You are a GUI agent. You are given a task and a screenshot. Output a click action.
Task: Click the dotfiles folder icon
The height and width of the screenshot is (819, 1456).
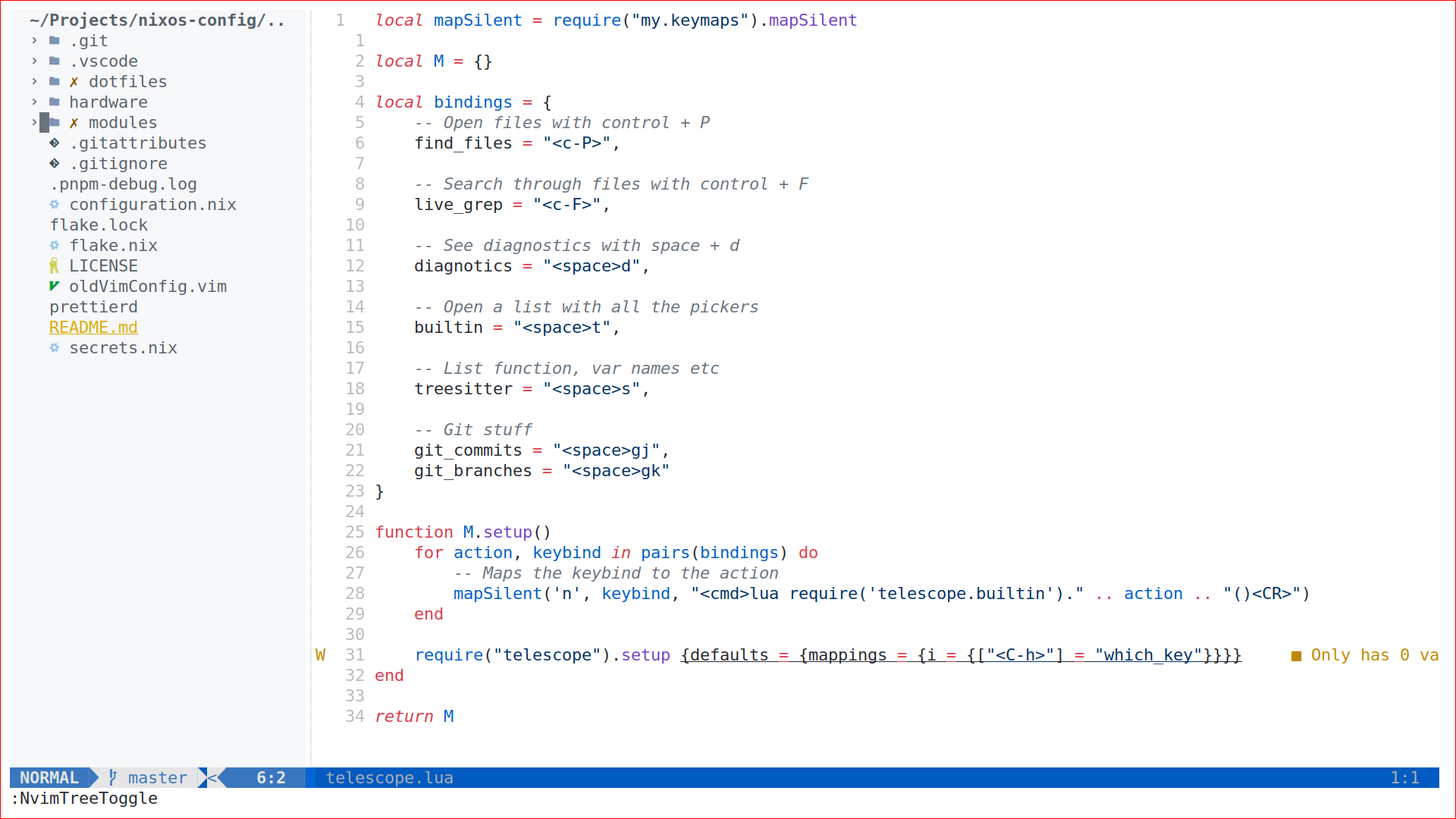point(55,81)
